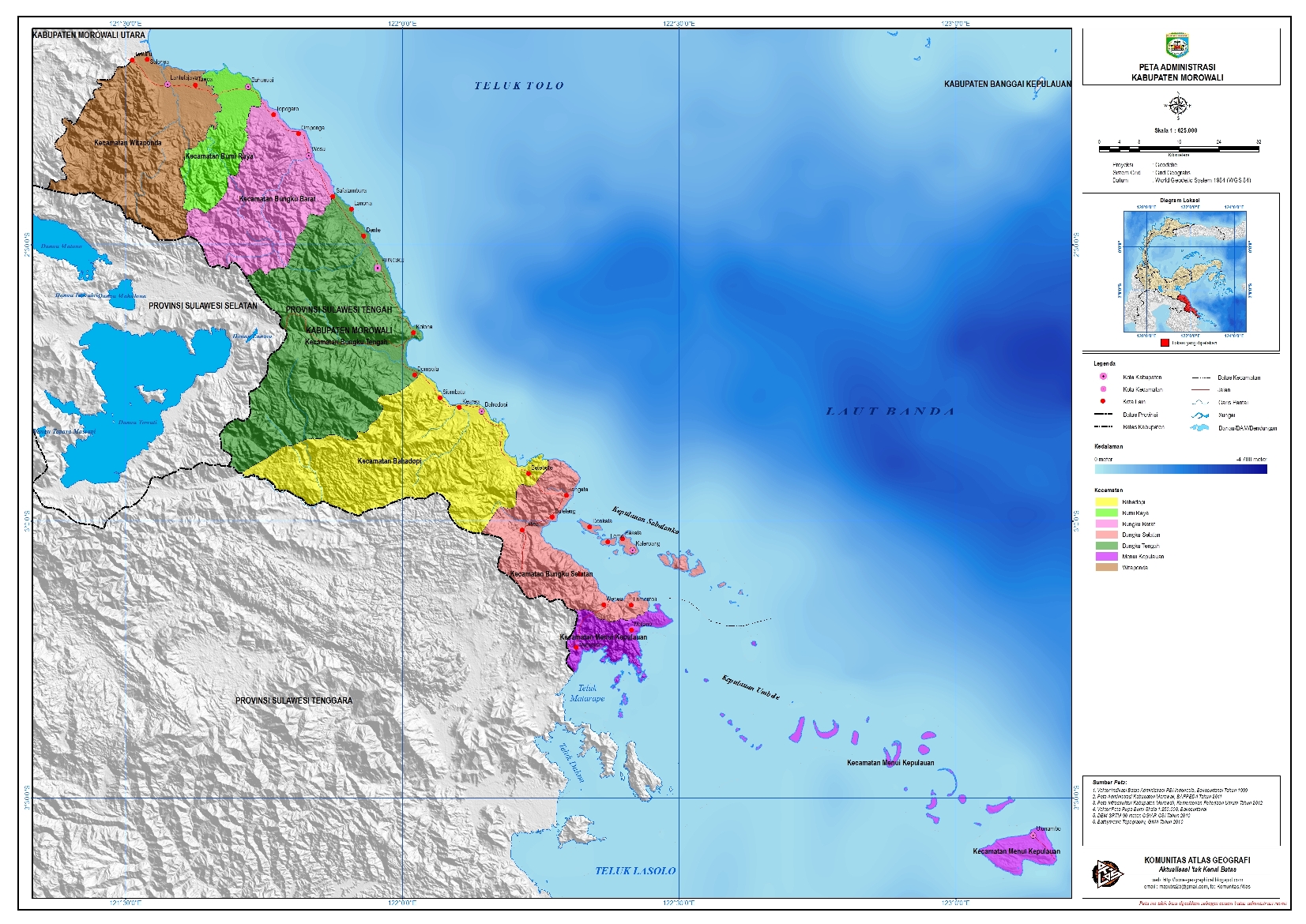Viewport: 1306px width, 924px height.
Task: Click the Kota Kabupaten legend symbol
Action: tap(1103, 377)
